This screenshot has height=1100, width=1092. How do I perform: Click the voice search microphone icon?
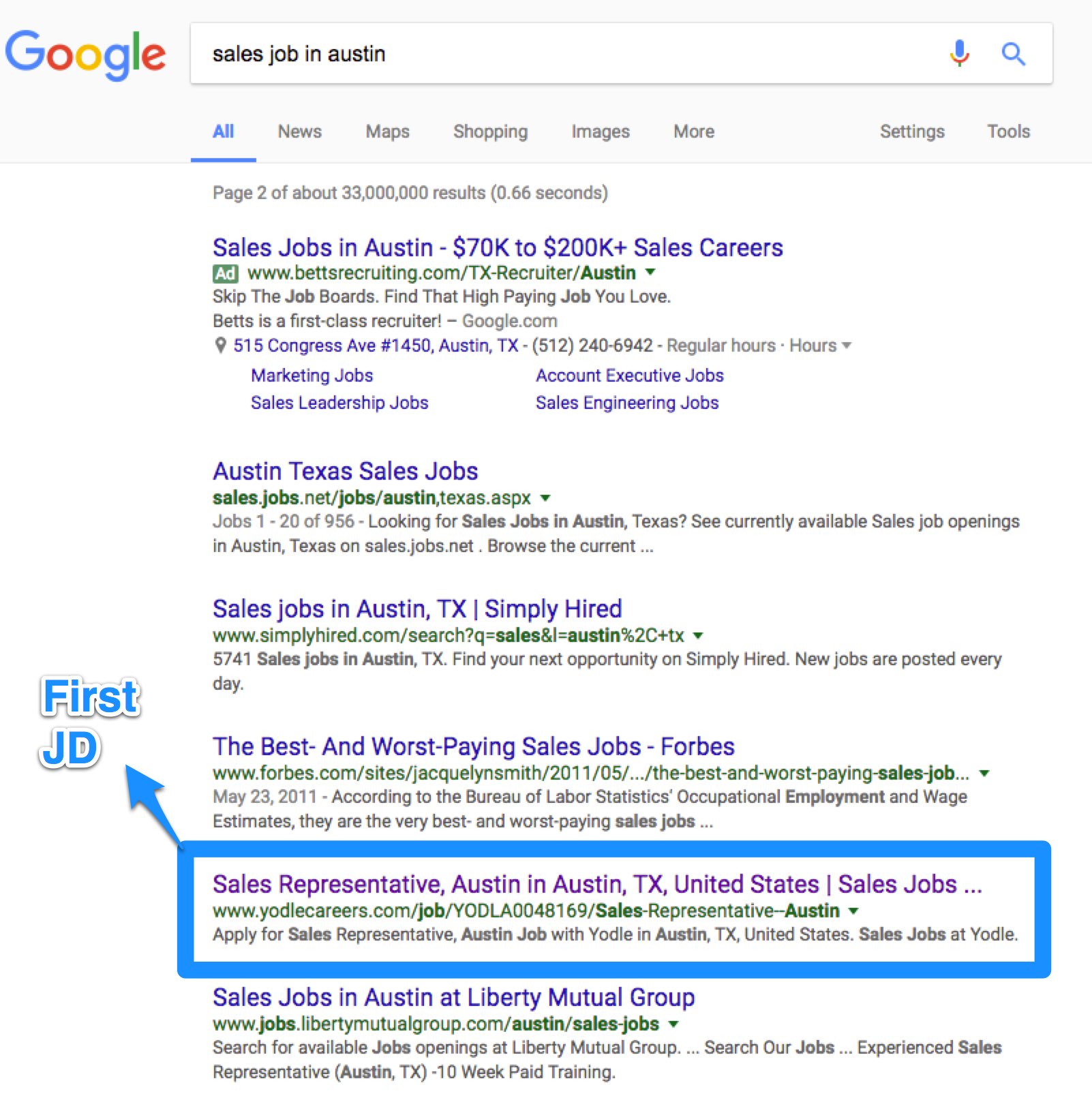click(x=959, y=53)
